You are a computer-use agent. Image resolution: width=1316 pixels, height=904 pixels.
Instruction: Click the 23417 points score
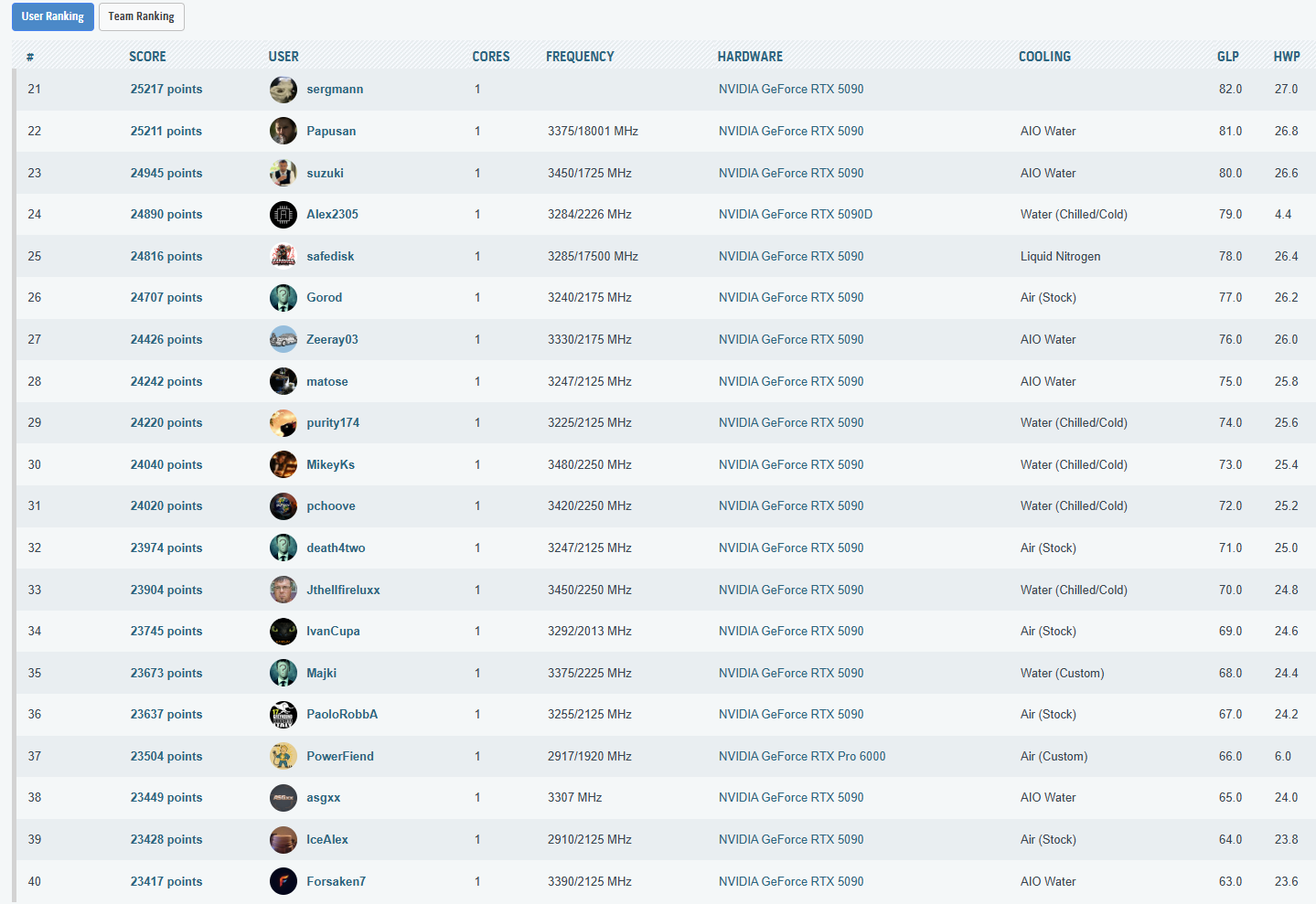pyautogui.click(x=166, y=881)
